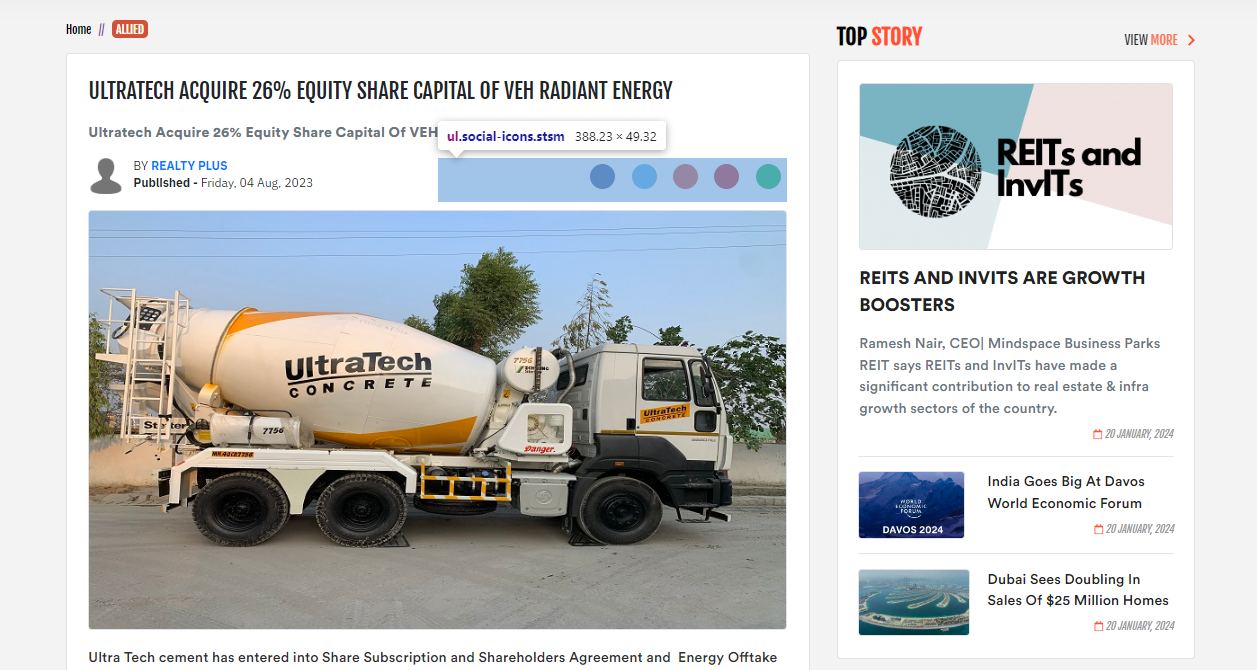Open 'REITs and InvITs Are Growth Boosters' headline
This screenshot has width=1257, height=670.
(1002, 291)
